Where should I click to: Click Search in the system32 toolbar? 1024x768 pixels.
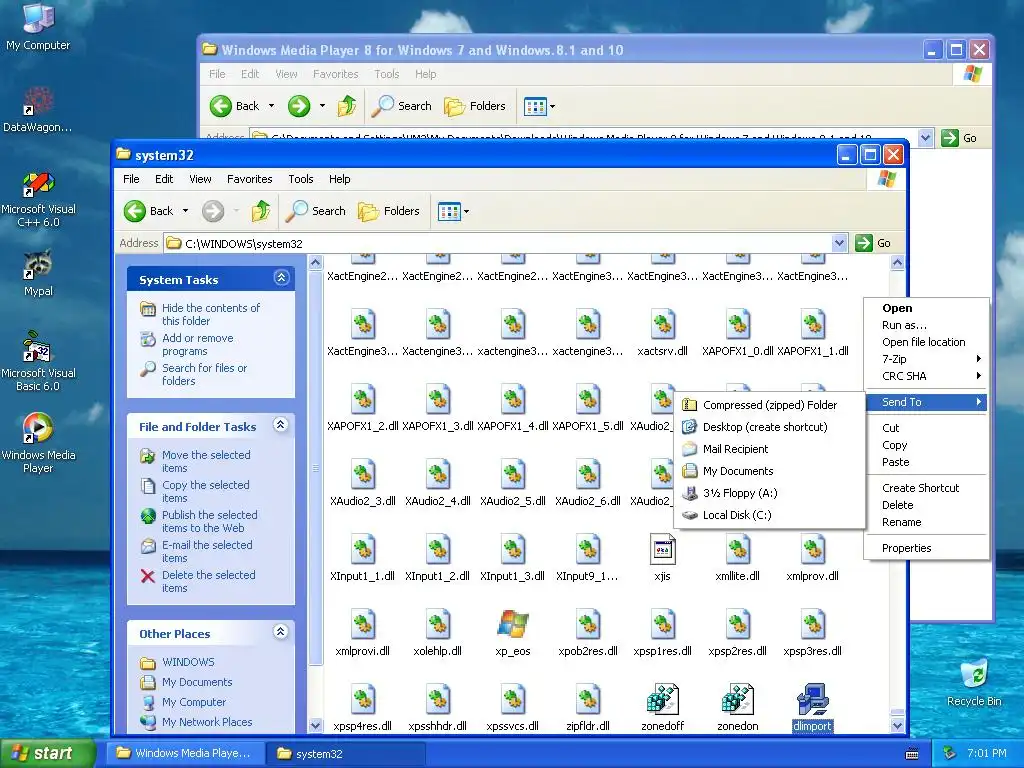pyautogui.click(x=316, y=211)
